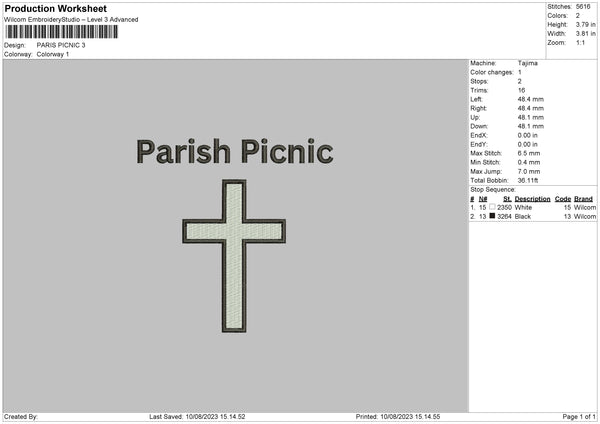
Task: Click the Colorway 1 value
Action: coord(53,54)
